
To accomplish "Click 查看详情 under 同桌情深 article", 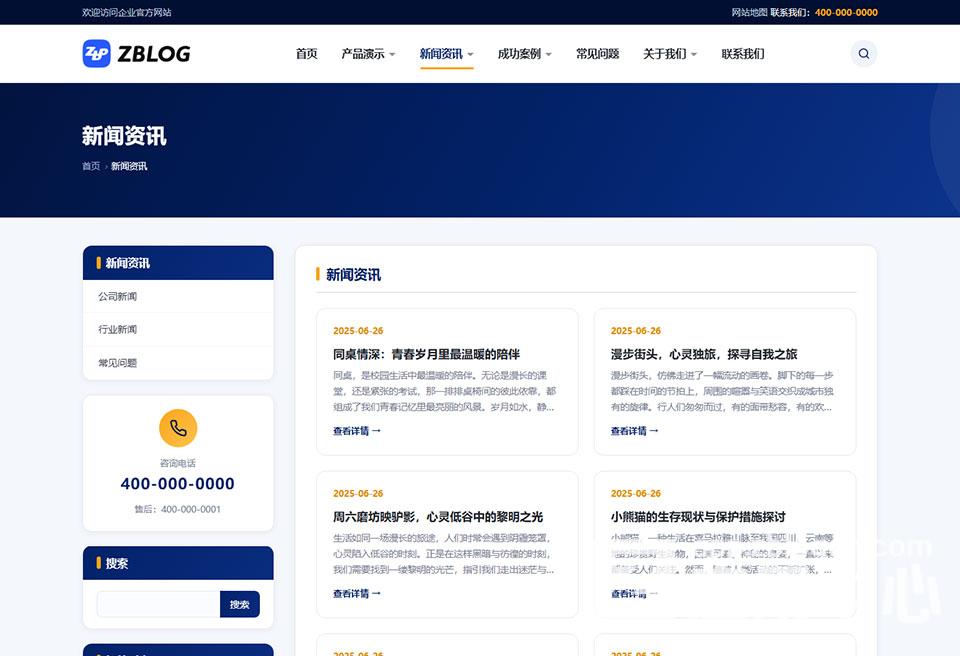I will click(x=357, y=431).
